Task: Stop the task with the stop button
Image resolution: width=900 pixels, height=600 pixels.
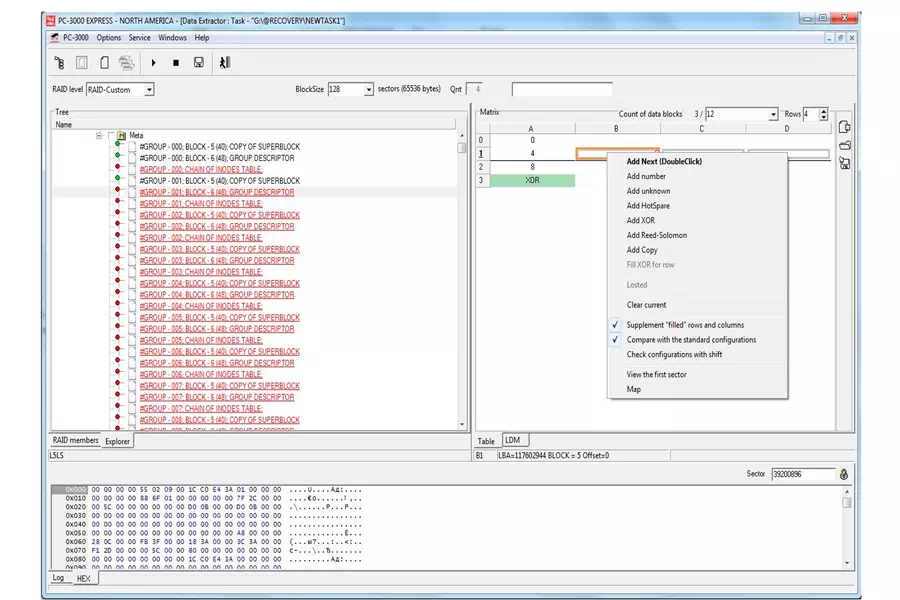Action: (x=176, y=63)
